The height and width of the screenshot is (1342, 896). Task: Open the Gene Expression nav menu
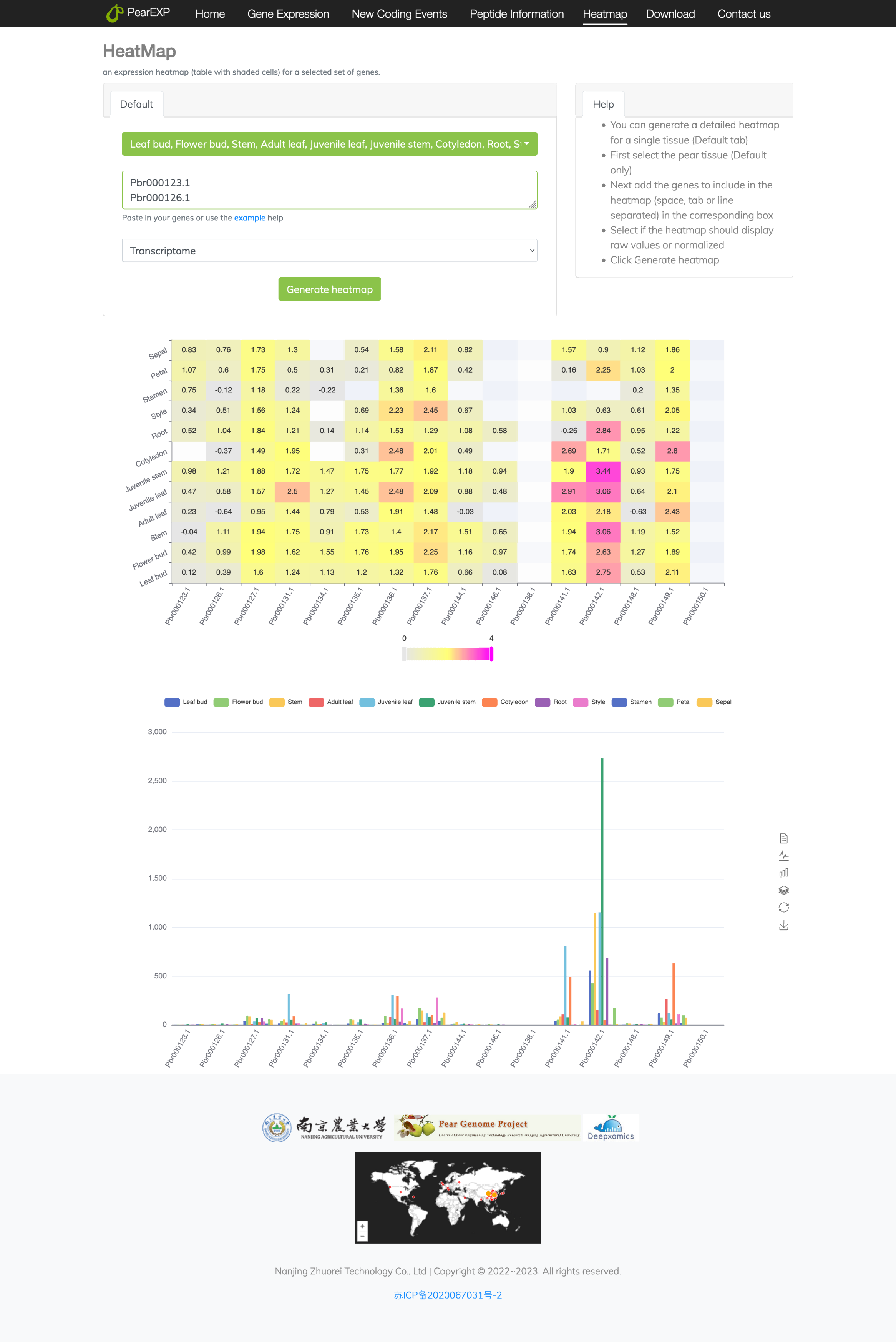(x=288, y=14)
